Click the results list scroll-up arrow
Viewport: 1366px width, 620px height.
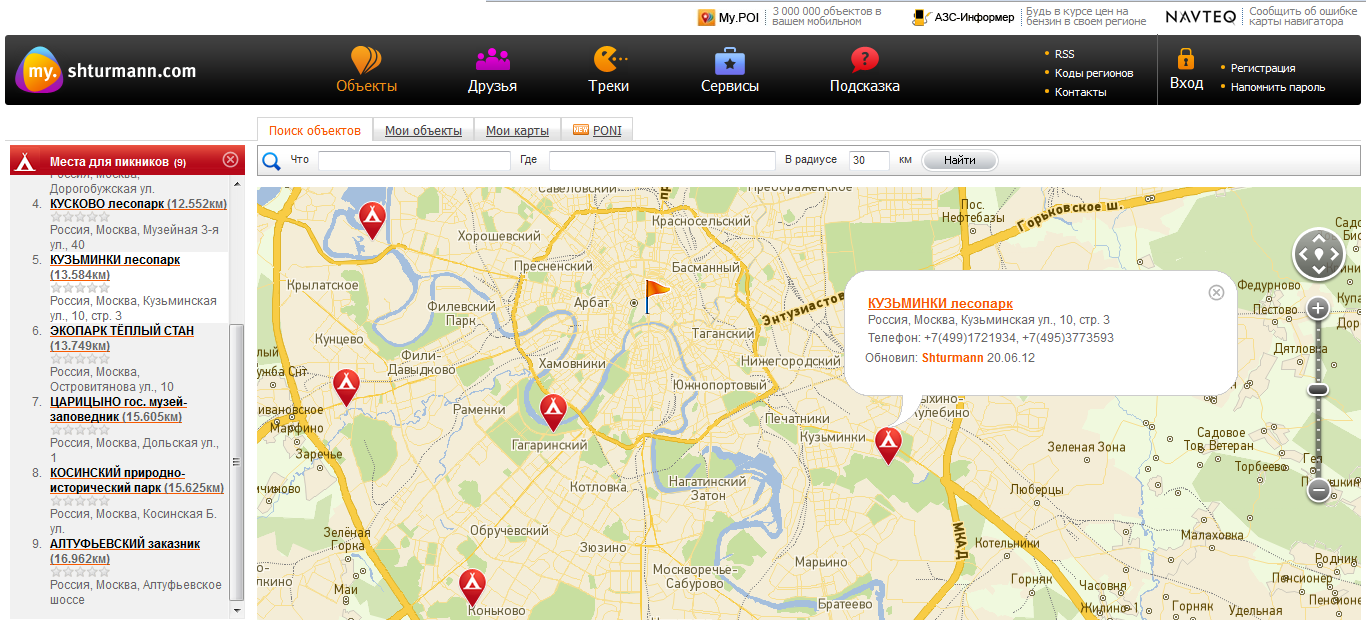point(236,183)
